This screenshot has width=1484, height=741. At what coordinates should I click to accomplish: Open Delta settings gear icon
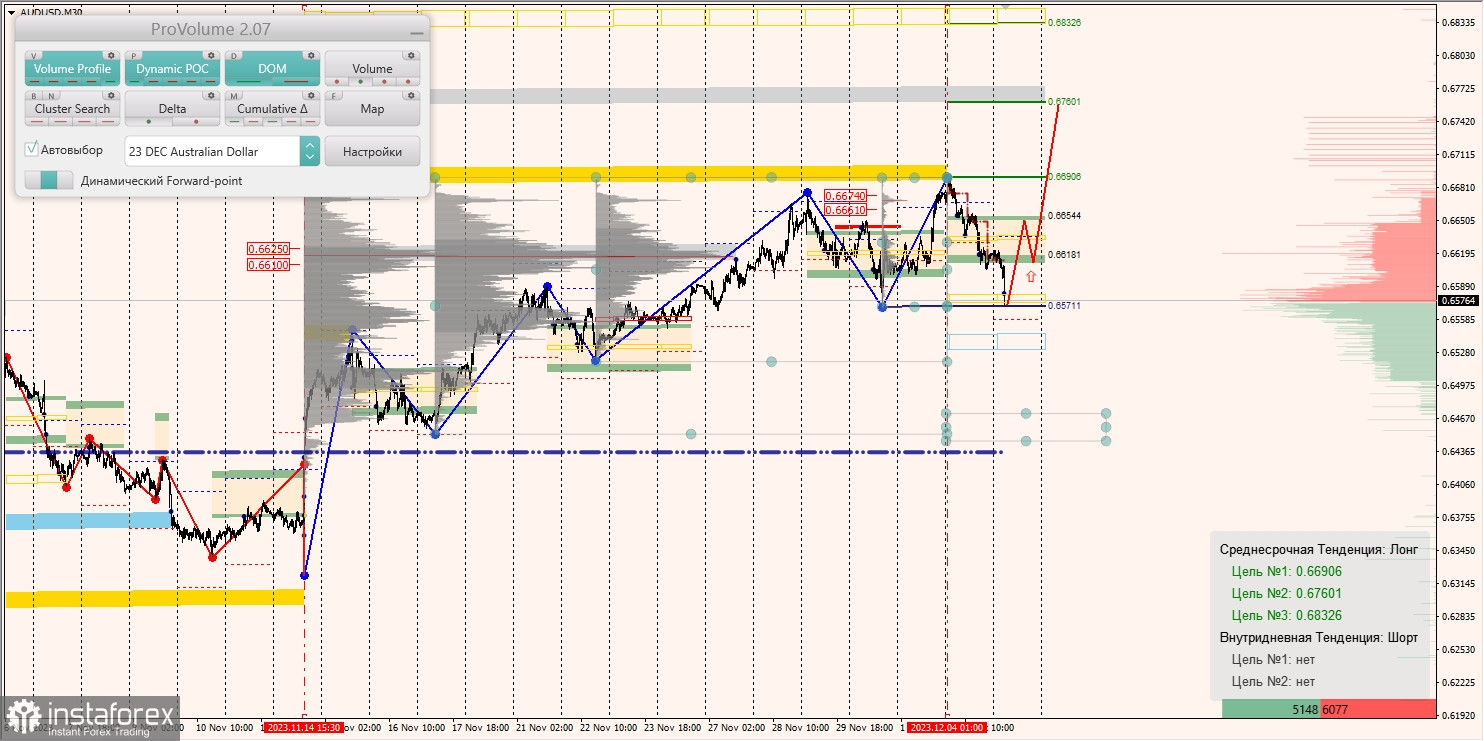[211, 95]
